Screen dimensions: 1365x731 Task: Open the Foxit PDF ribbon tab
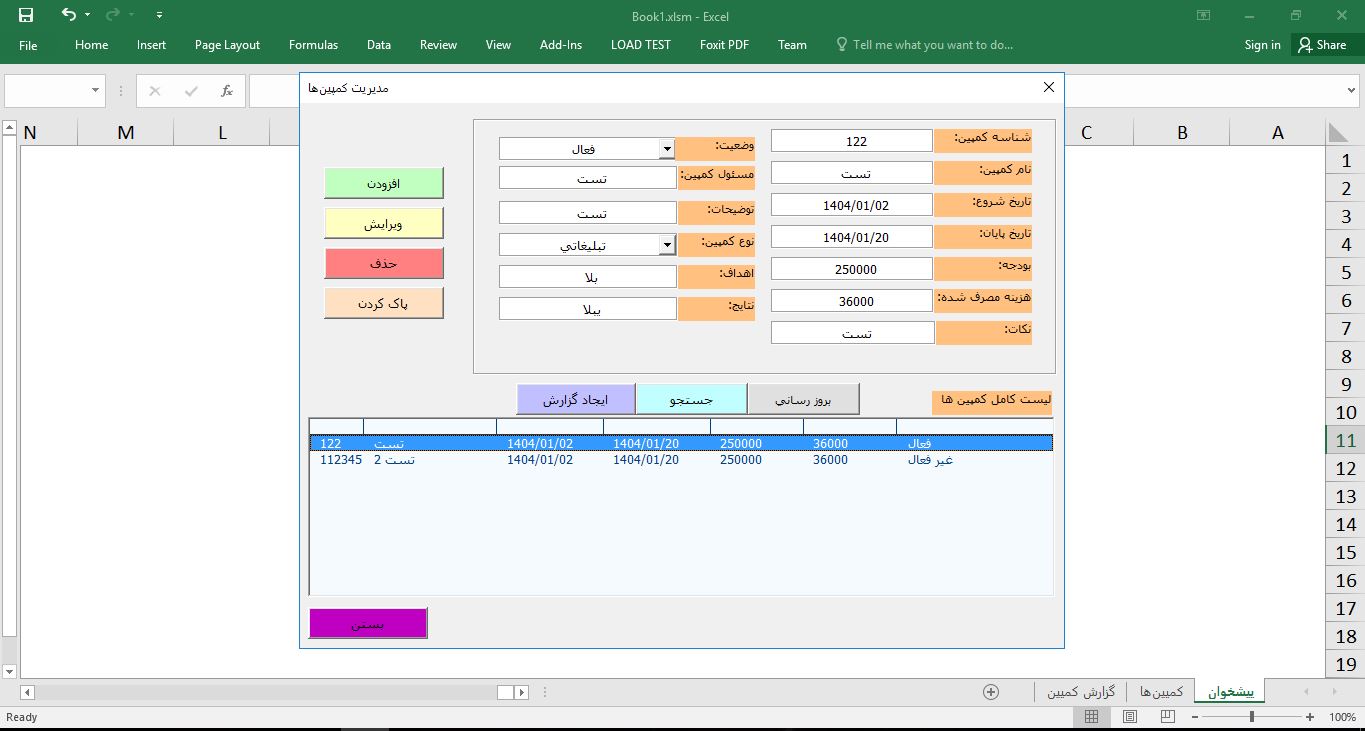click(724, 45)
